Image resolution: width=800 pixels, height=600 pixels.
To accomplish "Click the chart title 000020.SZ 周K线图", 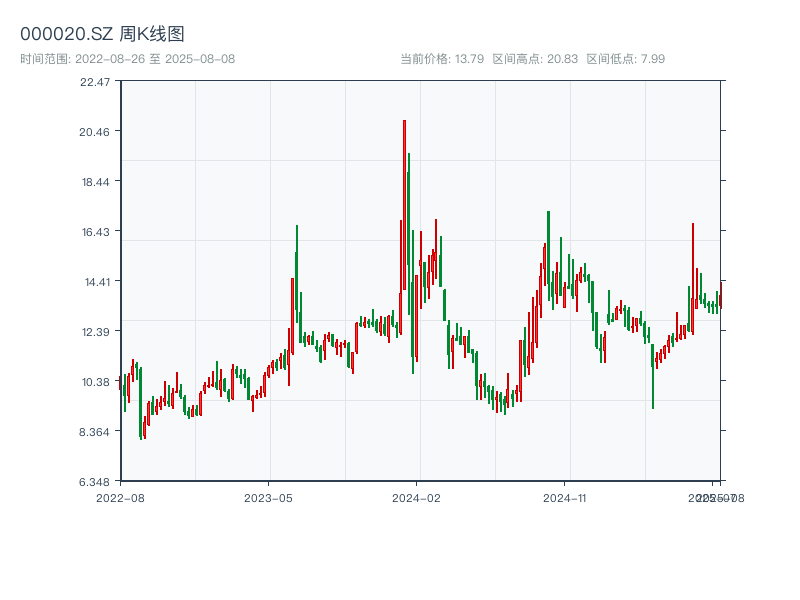I will click(102, 34).
